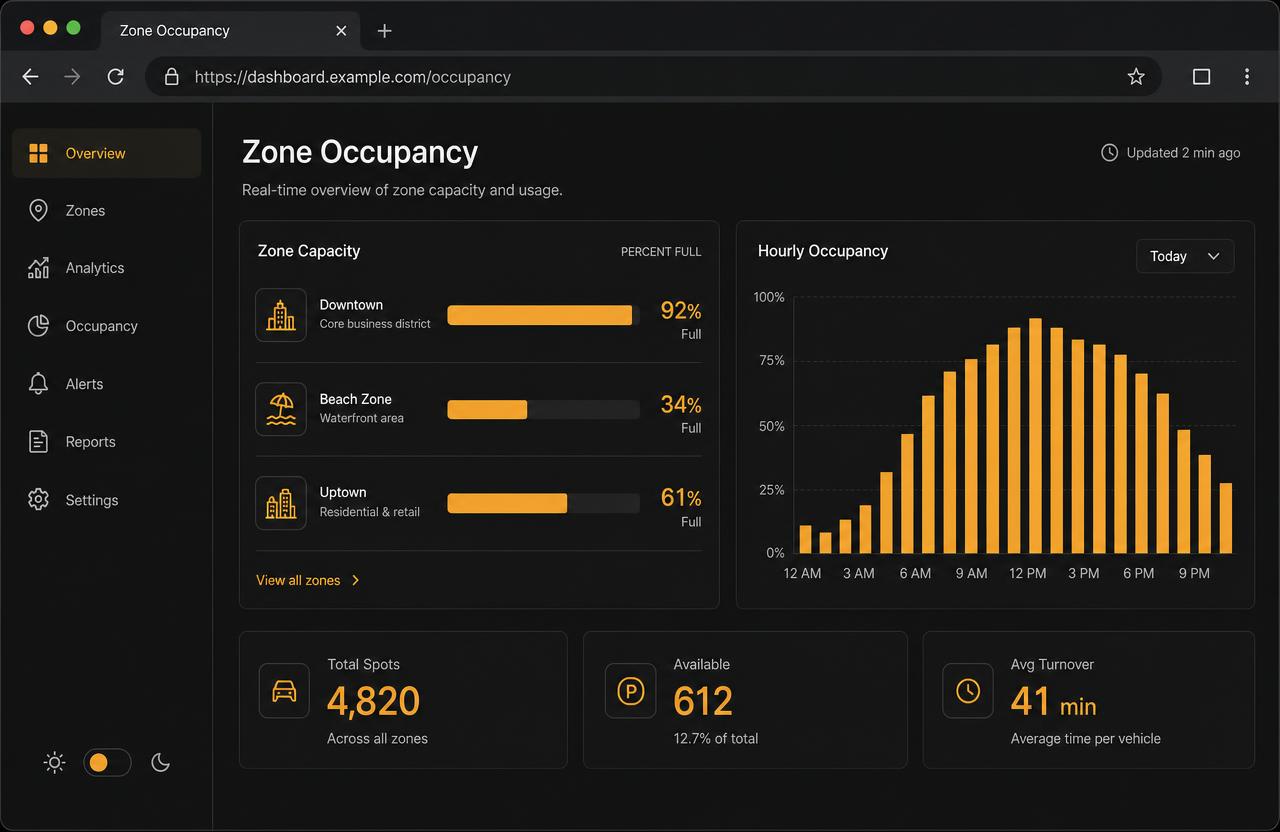Viewport: 1280px width, 832px height.
Task: Open the browser three-dot menu
Action: click(x=1246, y=77)
